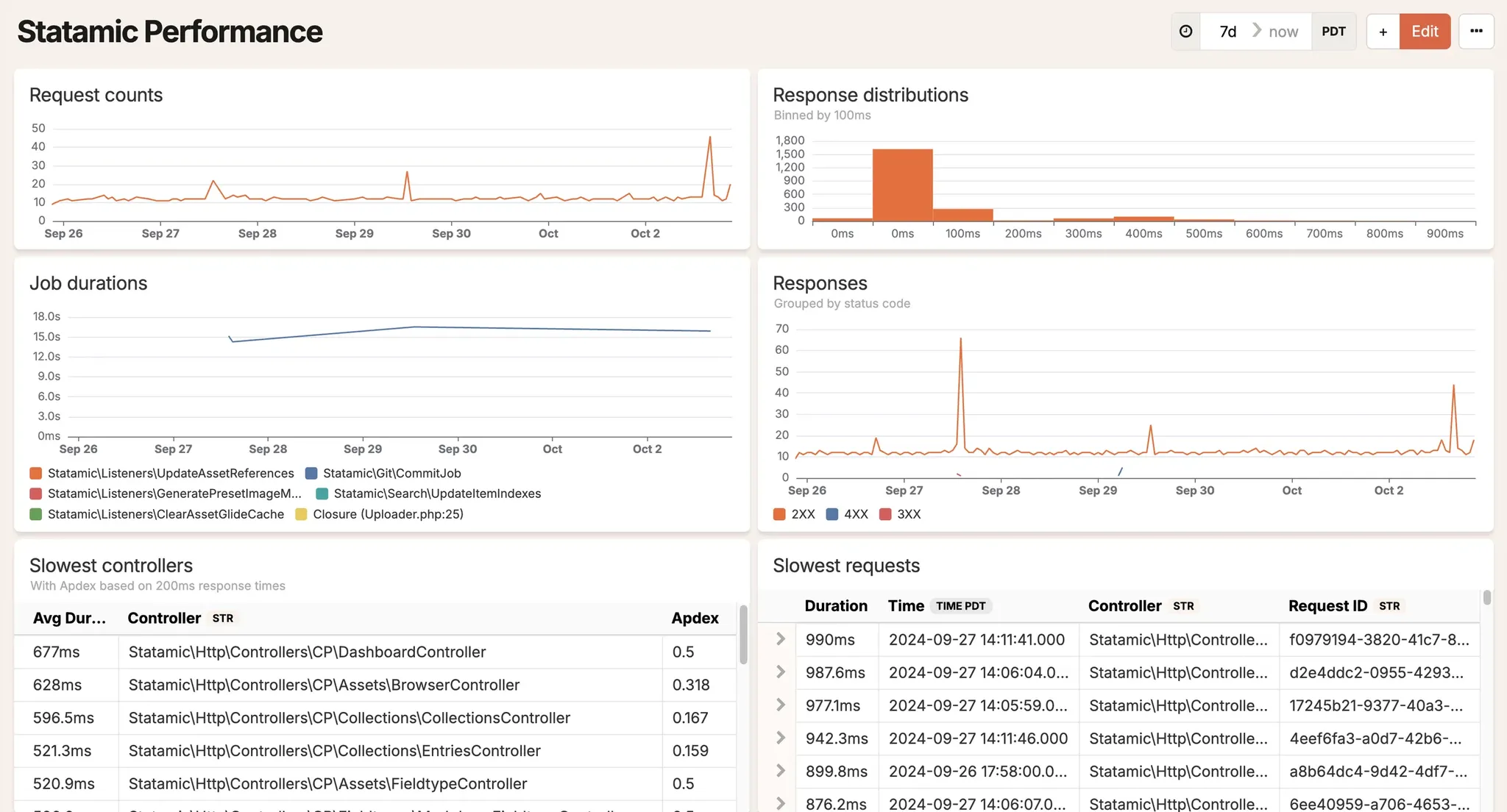This screenshot has height=812, width=1507.
Task: Expand the 987.6ms request row
Action: point(780,672)
